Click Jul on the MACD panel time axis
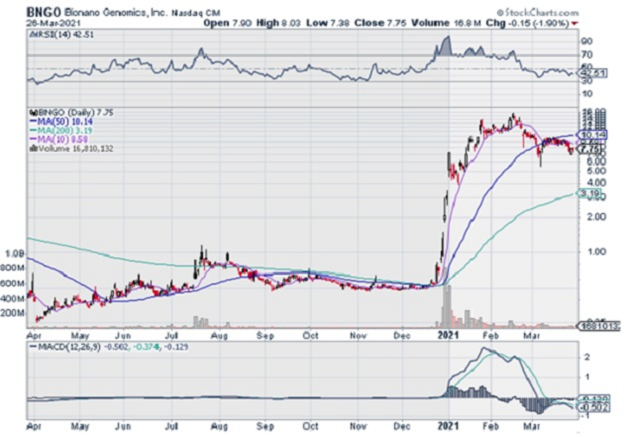The height and width of the screenshot is (437, 630). point(172,426)
